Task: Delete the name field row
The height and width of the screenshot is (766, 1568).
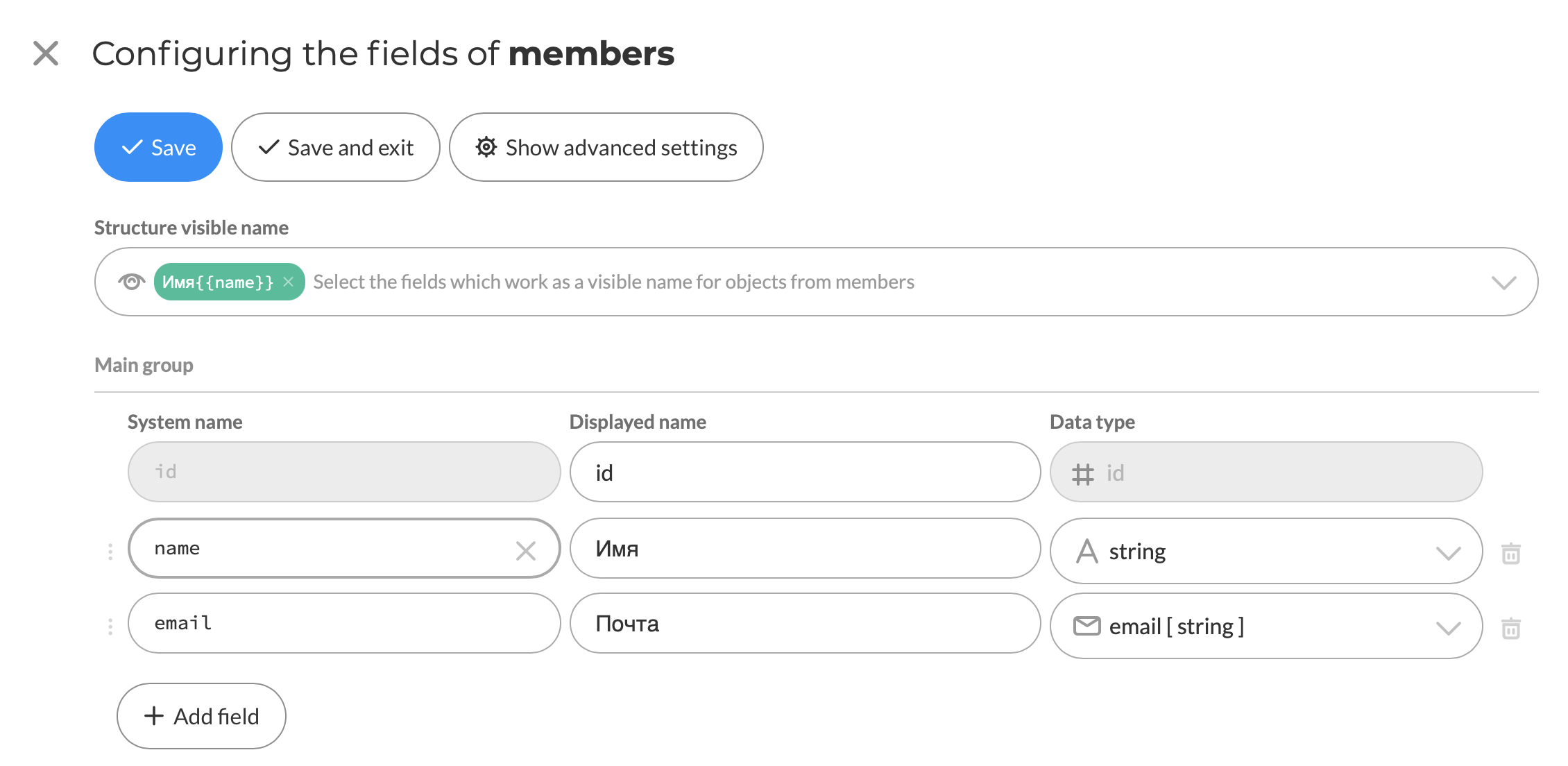Action: (1510, 553)
